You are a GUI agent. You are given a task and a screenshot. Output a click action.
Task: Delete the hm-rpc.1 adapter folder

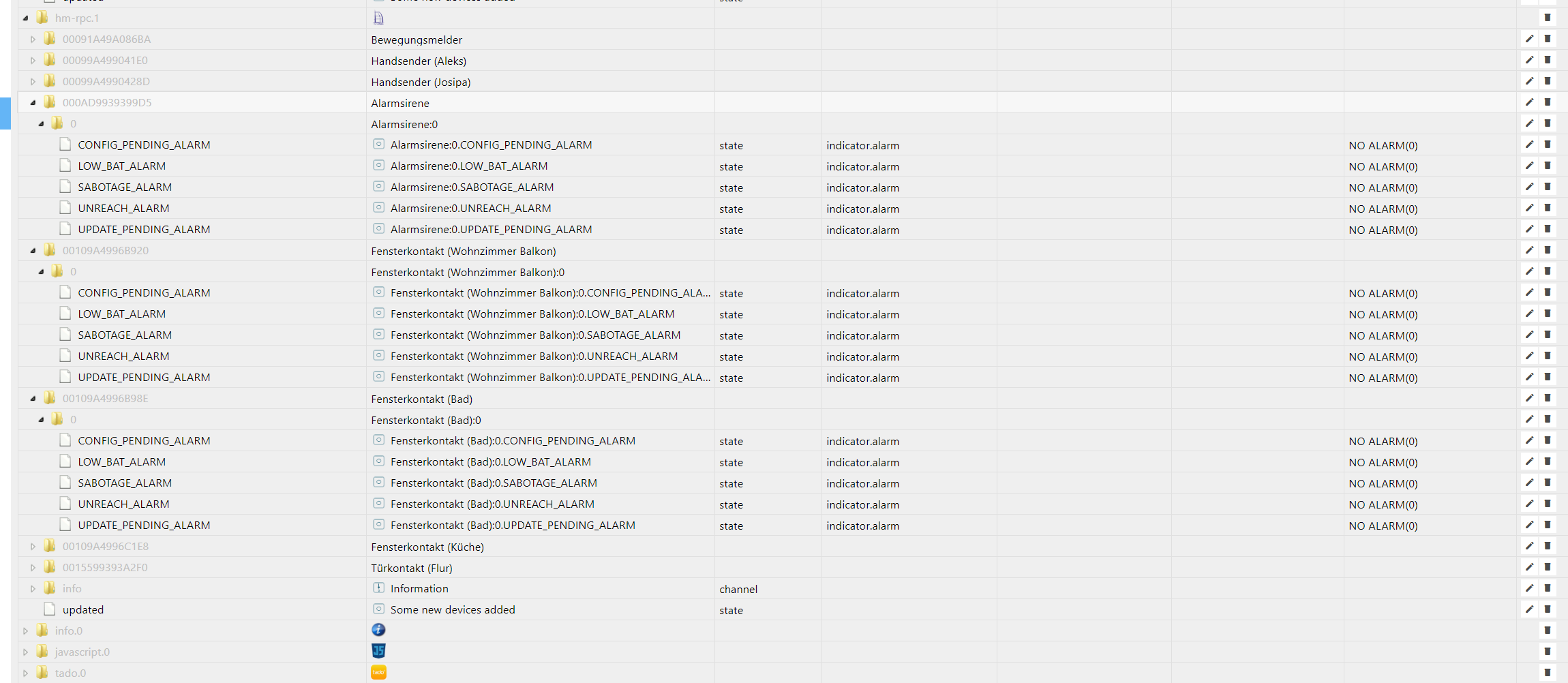click(1548, 18)
